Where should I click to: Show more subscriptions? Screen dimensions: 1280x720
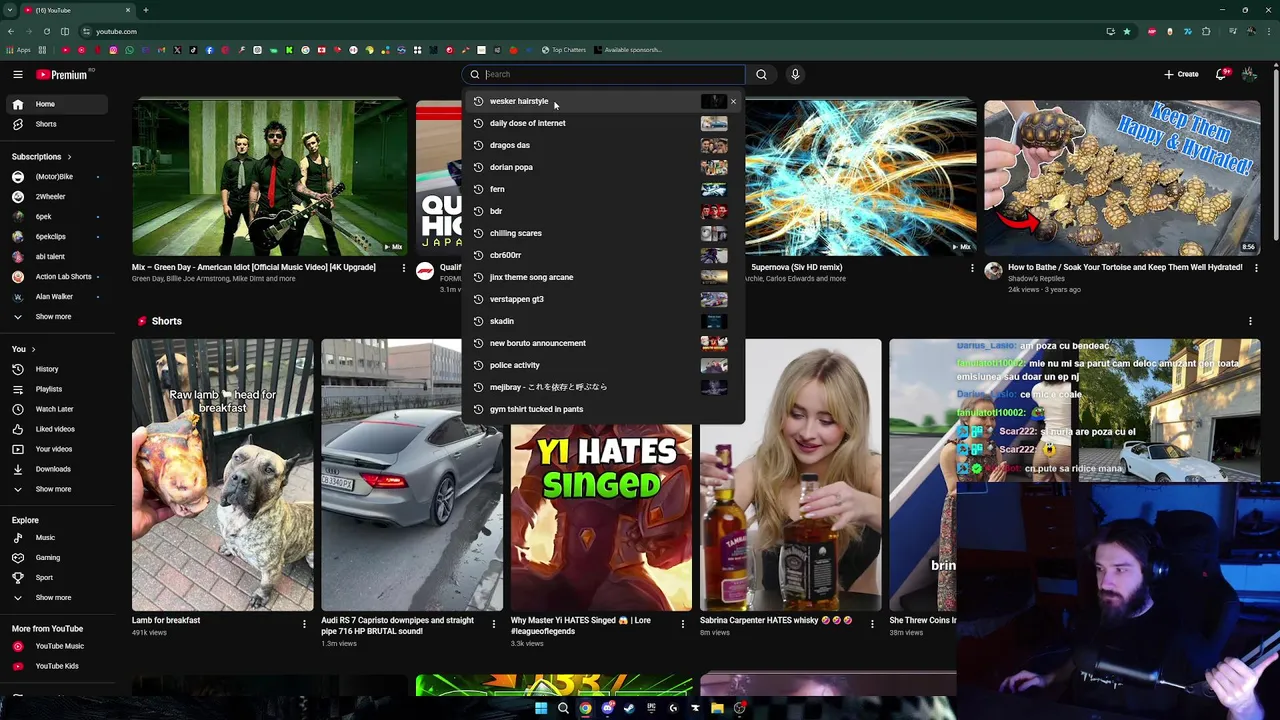coord(58,317)
